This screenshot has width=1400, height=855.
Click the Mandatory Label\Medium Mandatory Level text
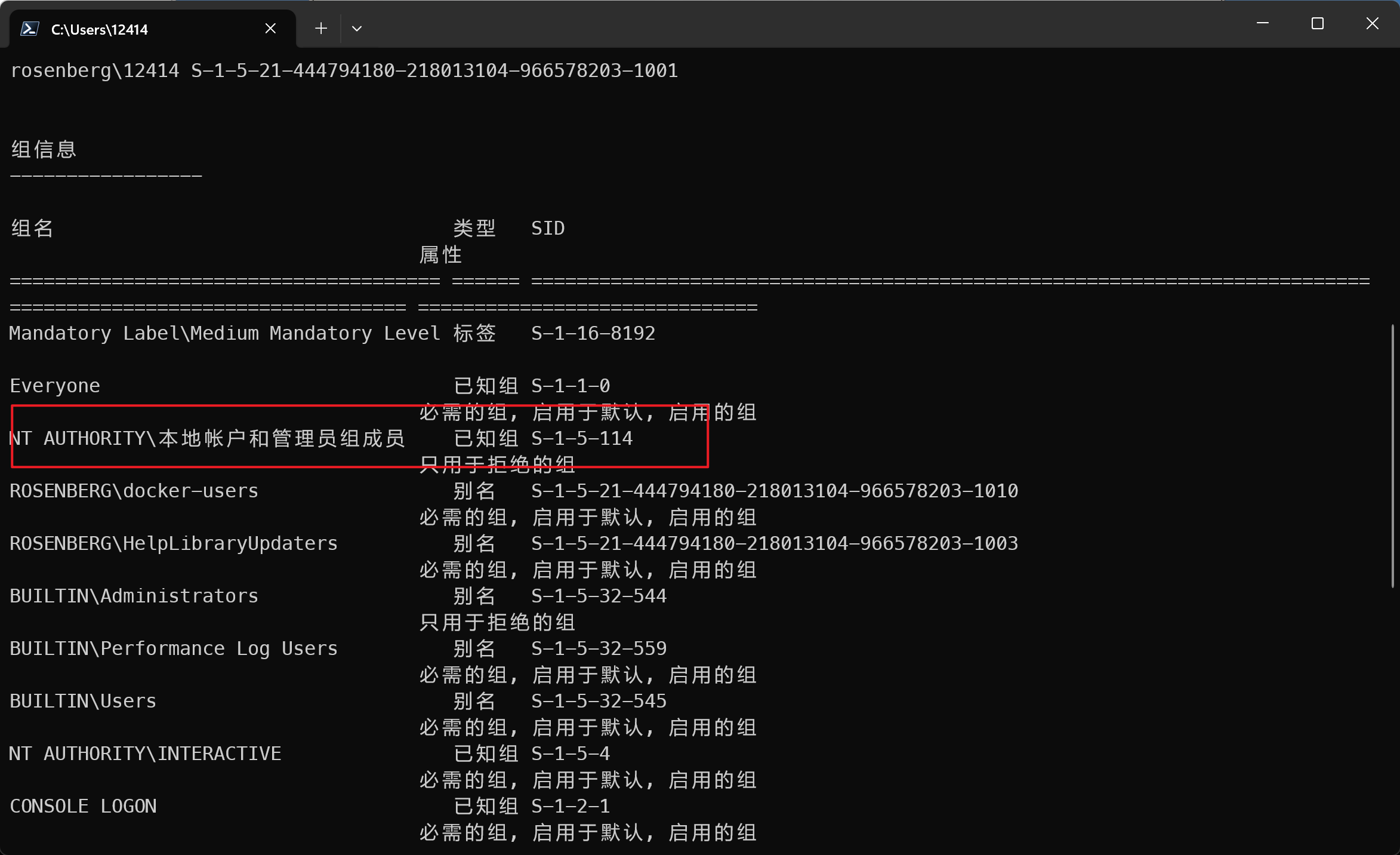click(x=224, y=334)
